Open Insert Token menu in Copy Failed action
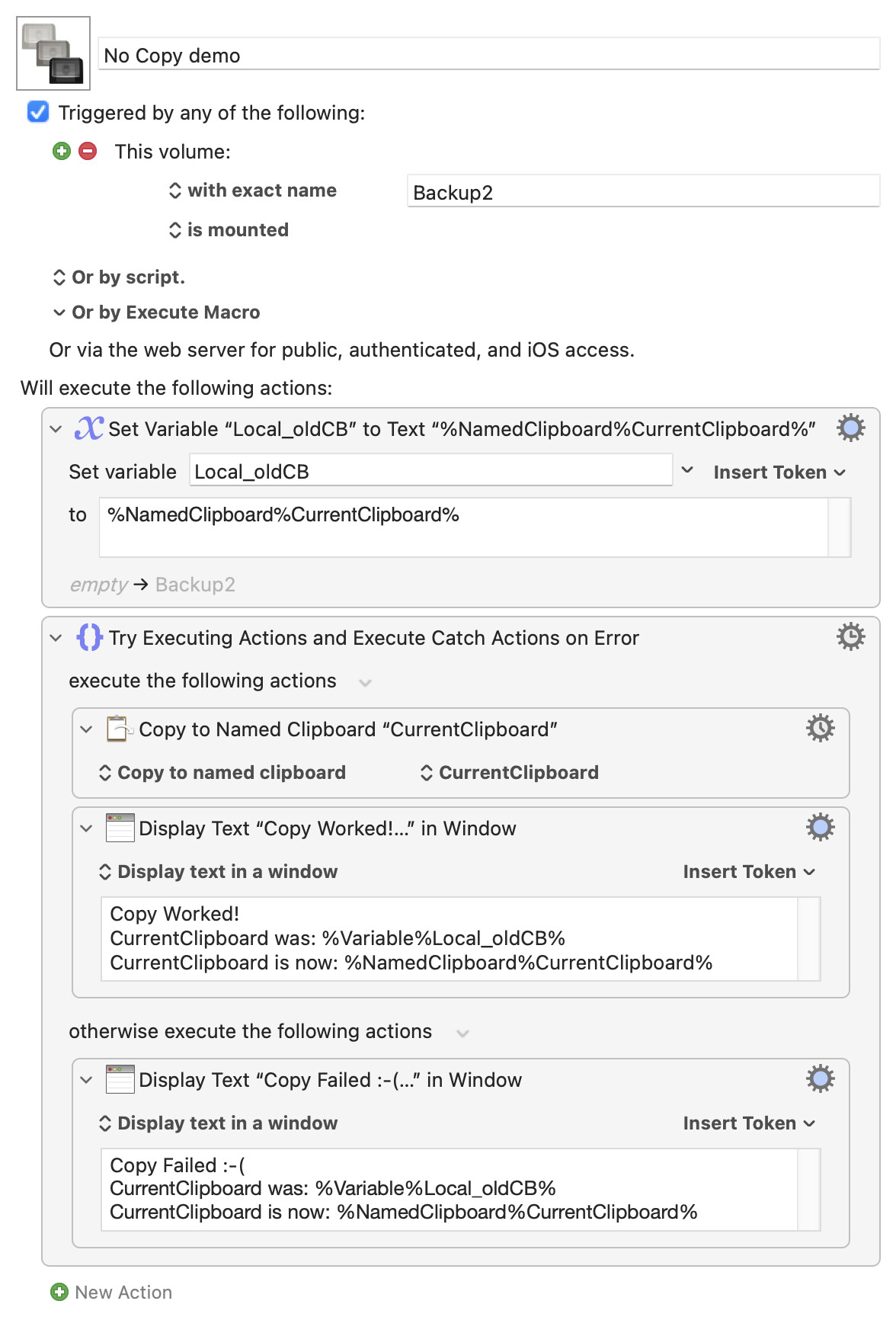This screenshot has height=1317, width=896. click(x=748, y=1123)
